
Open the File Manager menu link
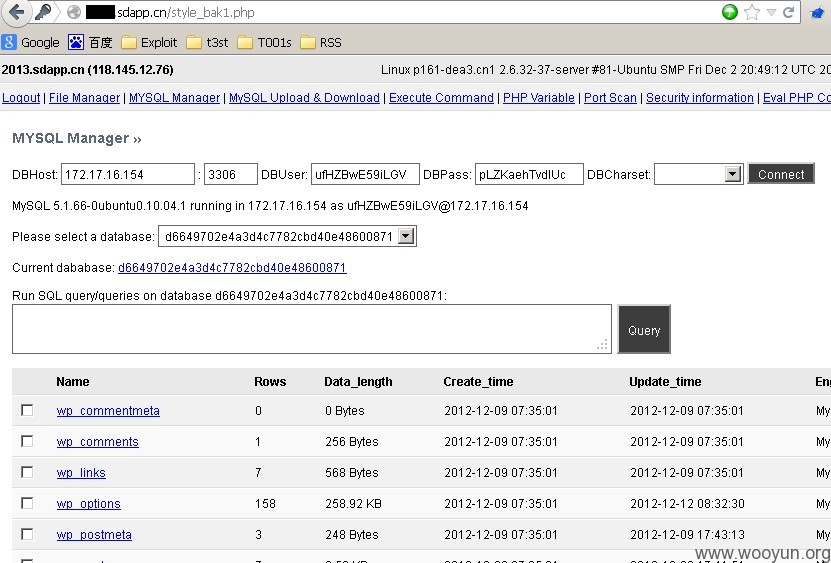(84, 98)
